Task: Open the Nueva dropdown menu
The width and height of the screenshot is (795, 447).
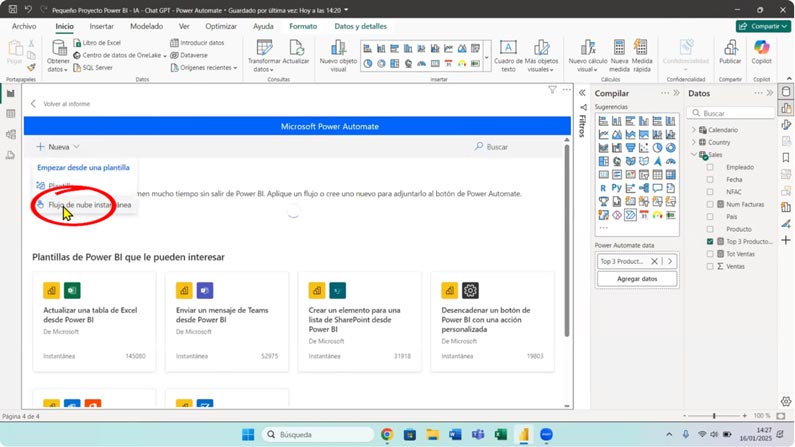Action: 58,147
